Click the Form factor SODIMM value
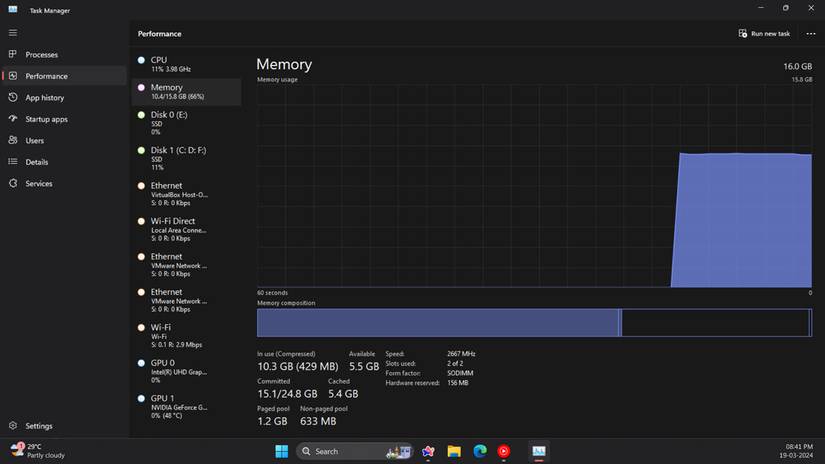825x464 pixels. pos(460,373)
